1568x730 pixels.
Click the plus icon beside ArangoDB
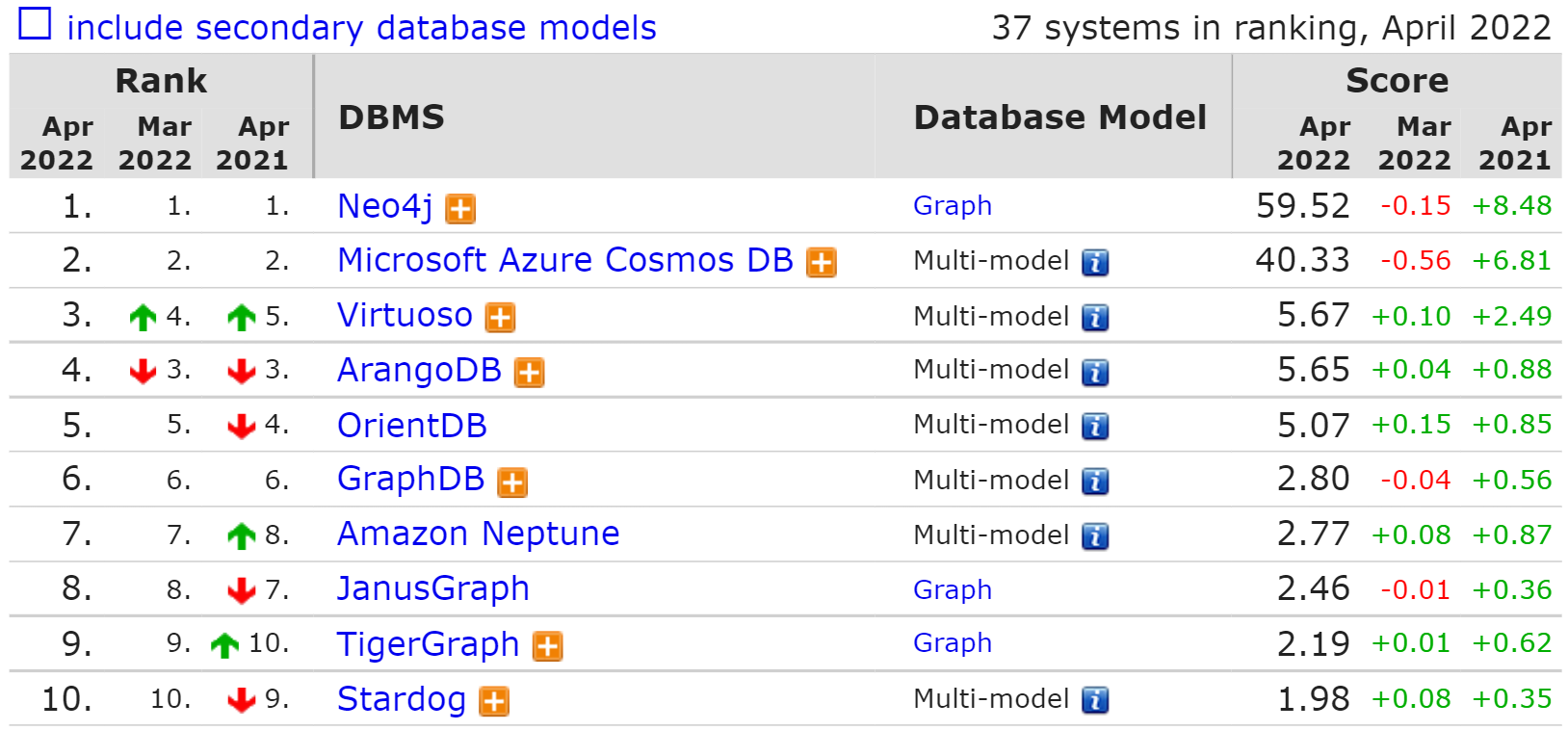(x=529, y=373)
